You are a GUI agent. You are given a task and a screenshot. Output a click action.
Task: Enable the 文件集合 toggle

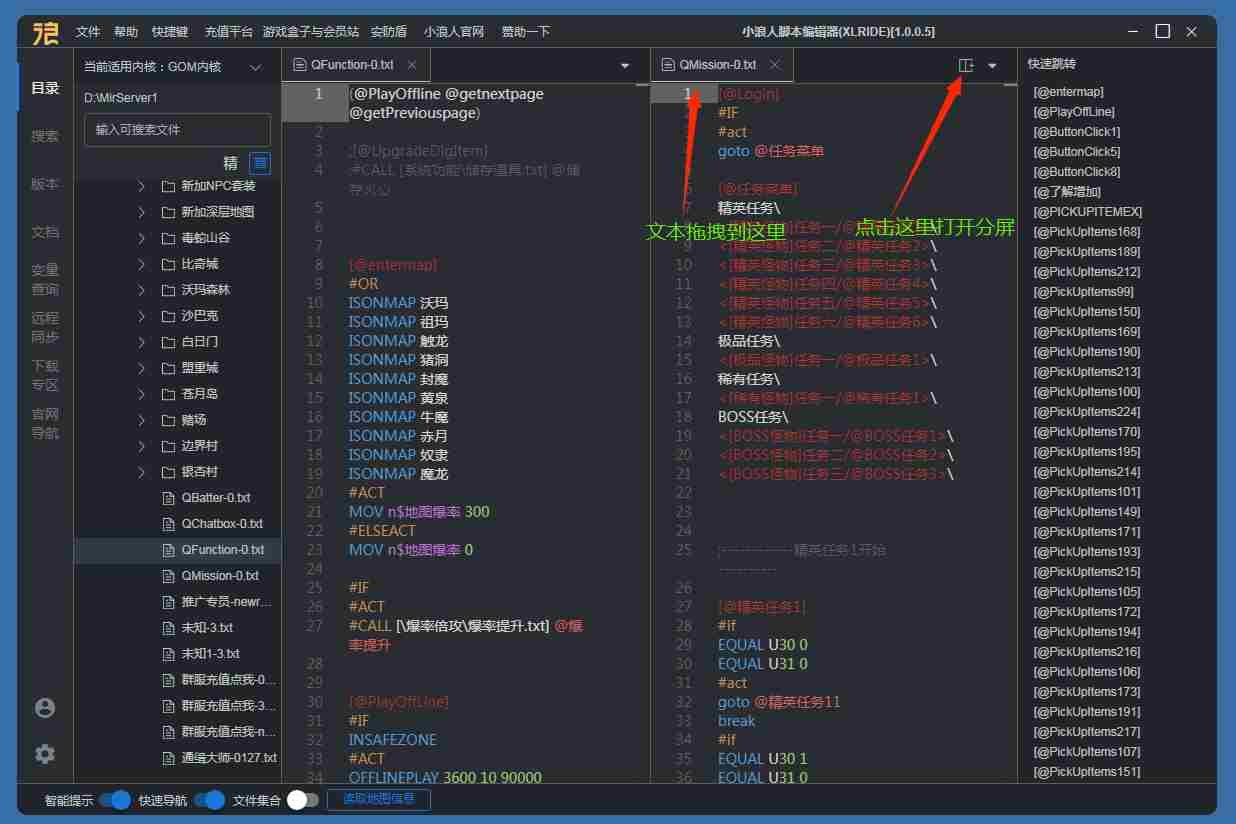302,800
